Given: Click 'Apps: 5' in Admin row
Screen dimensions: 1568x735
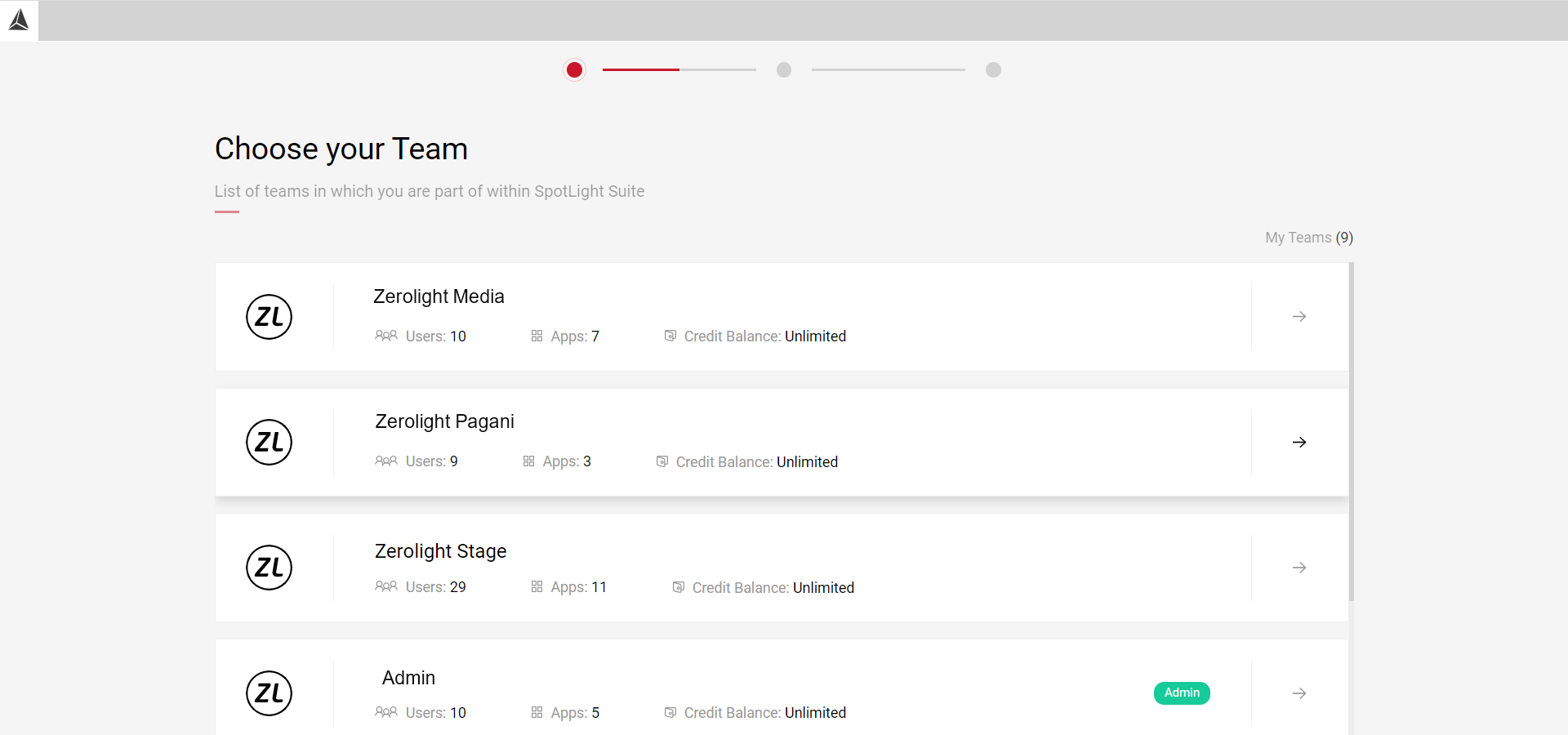Looking at the screenshot, I should pos(575,713).
